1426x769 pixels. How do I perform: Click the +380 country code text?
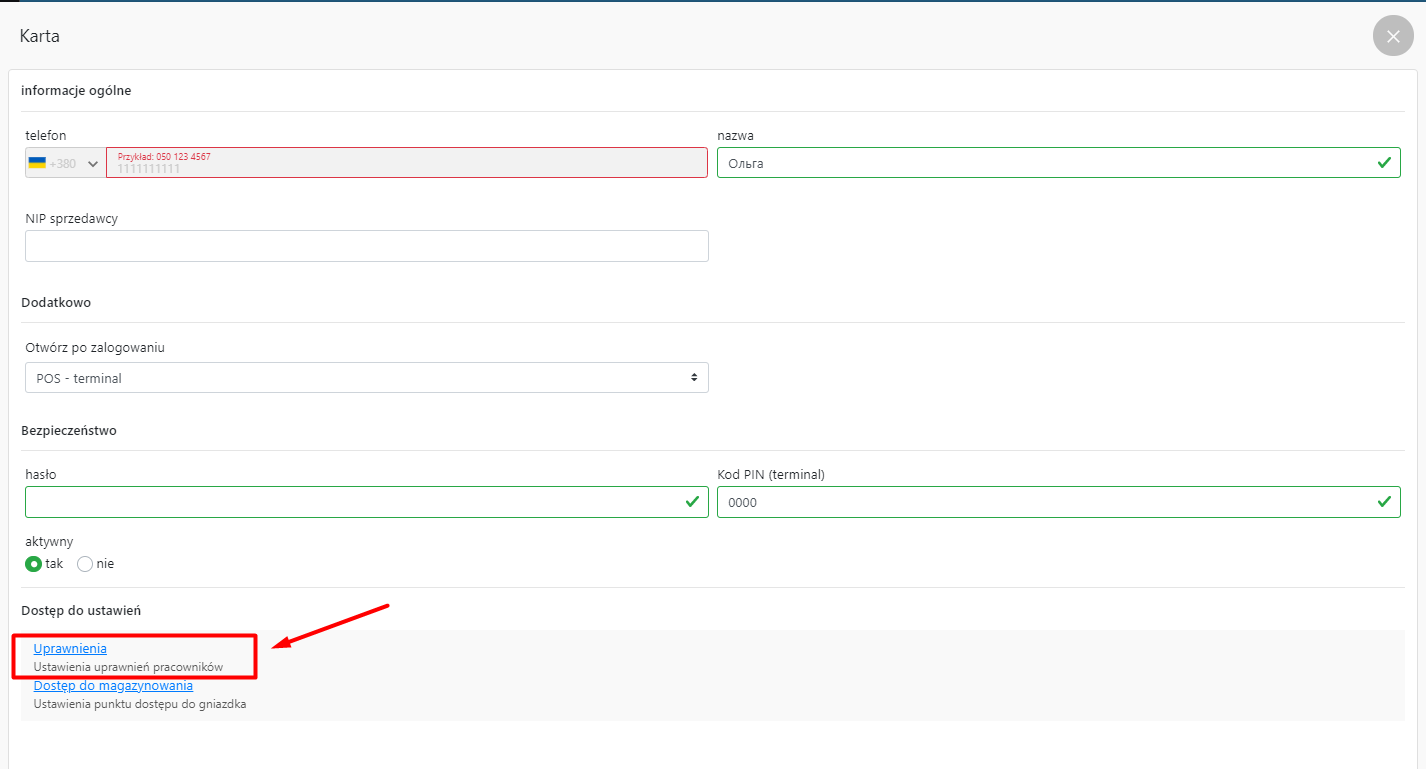coord(63,164)
